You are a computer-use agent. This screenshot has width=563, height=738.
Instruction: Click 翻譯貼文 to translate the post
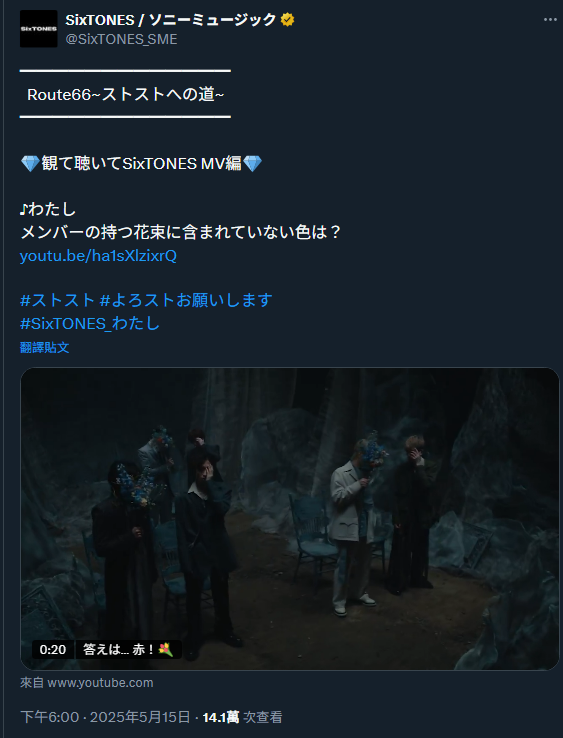(x=45, y=348)
